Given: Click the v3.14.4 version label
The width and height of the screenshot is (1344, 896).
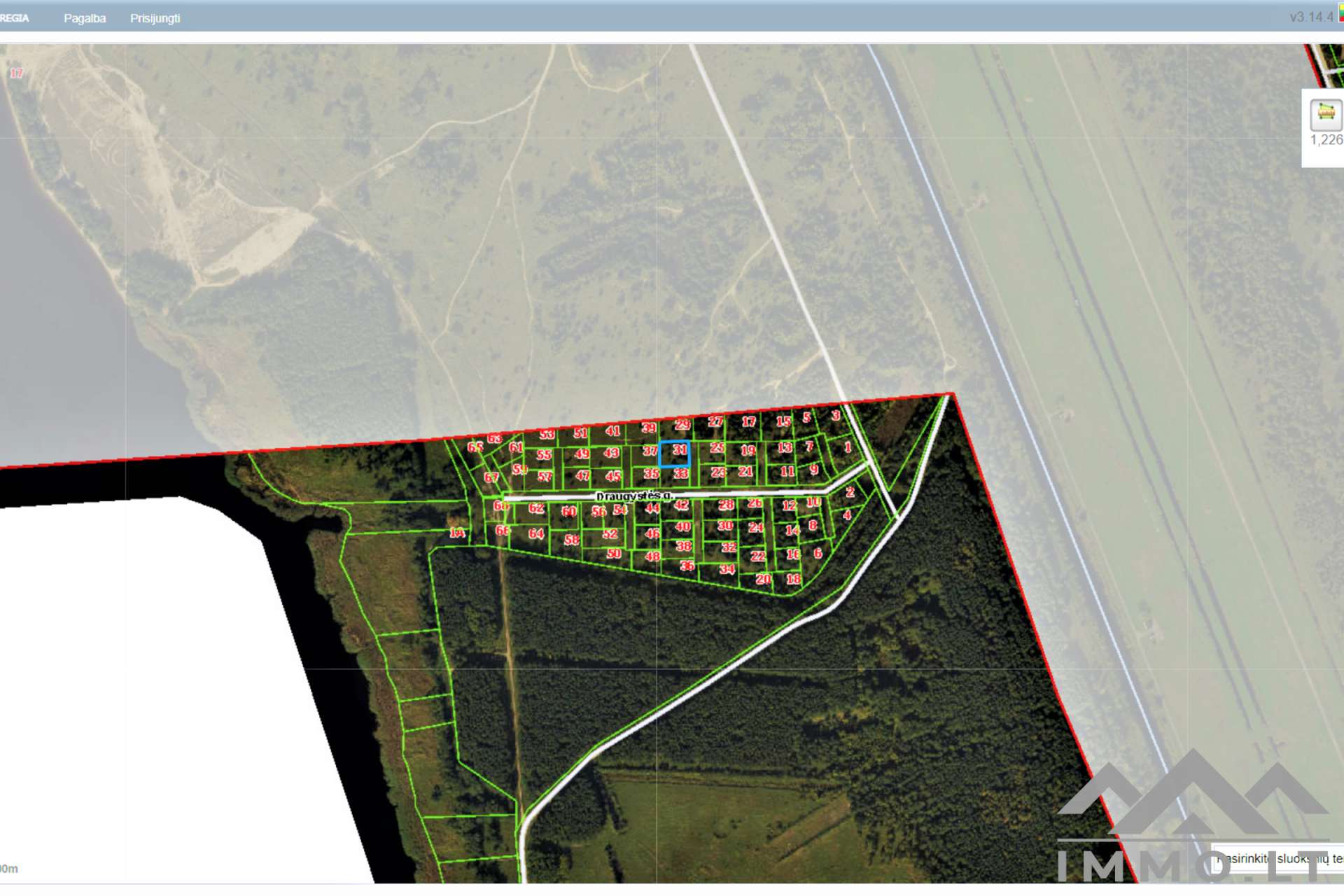Looking at the screenshot, I should pos(1311,17).
